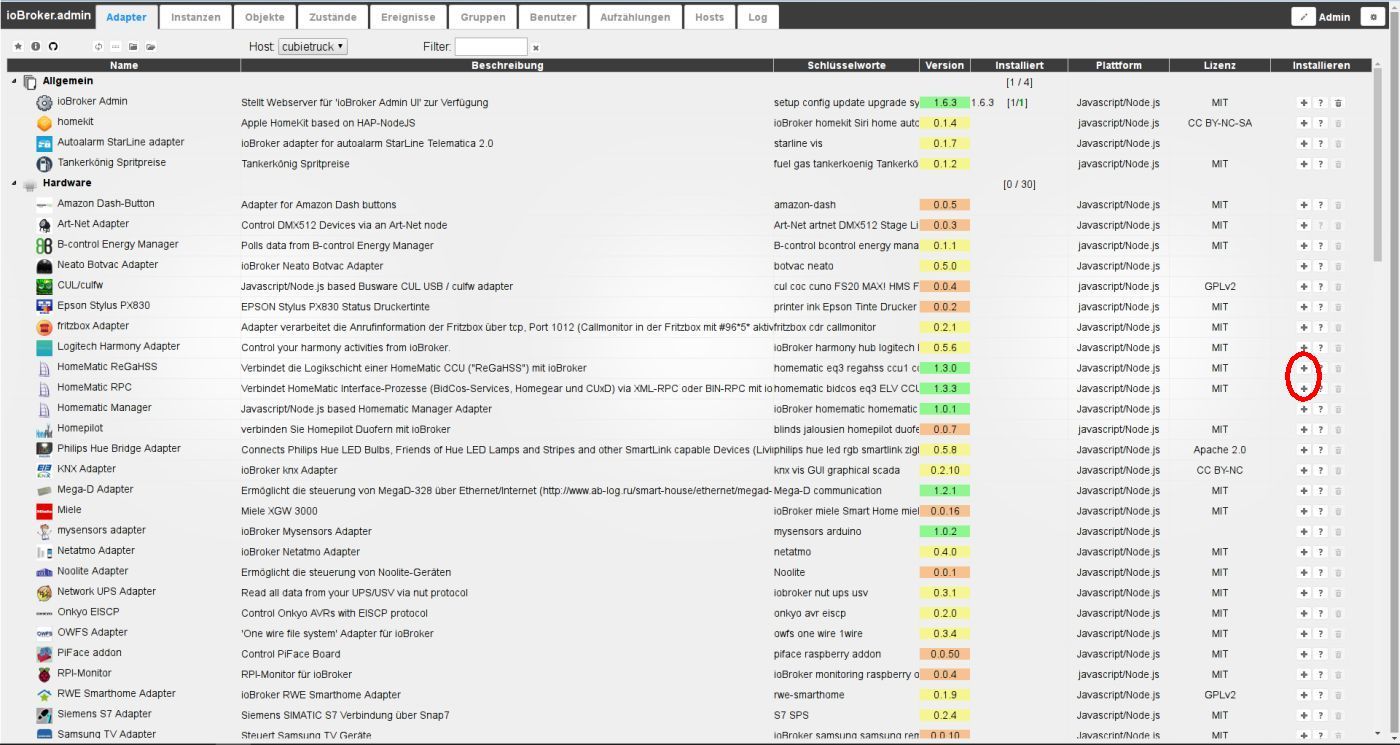Image resolution: width=1400 pixels, height=745 pixels.
Task: Click the Apache 2.0 license cell
Action: pyautogui.click(x=1219, y=450)
